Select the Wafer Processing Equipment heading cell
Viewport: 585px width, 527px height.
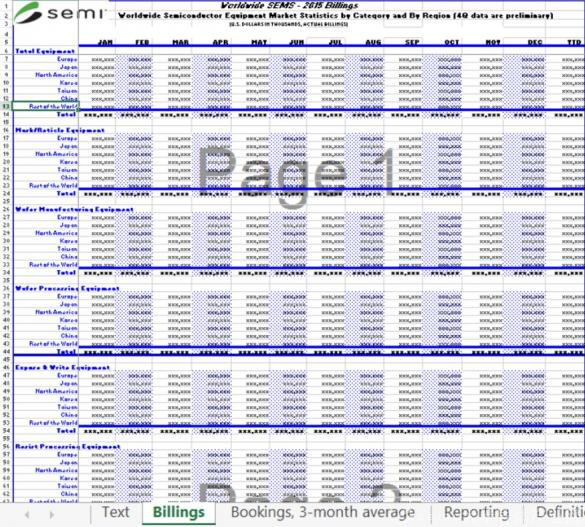click(67, 288)
